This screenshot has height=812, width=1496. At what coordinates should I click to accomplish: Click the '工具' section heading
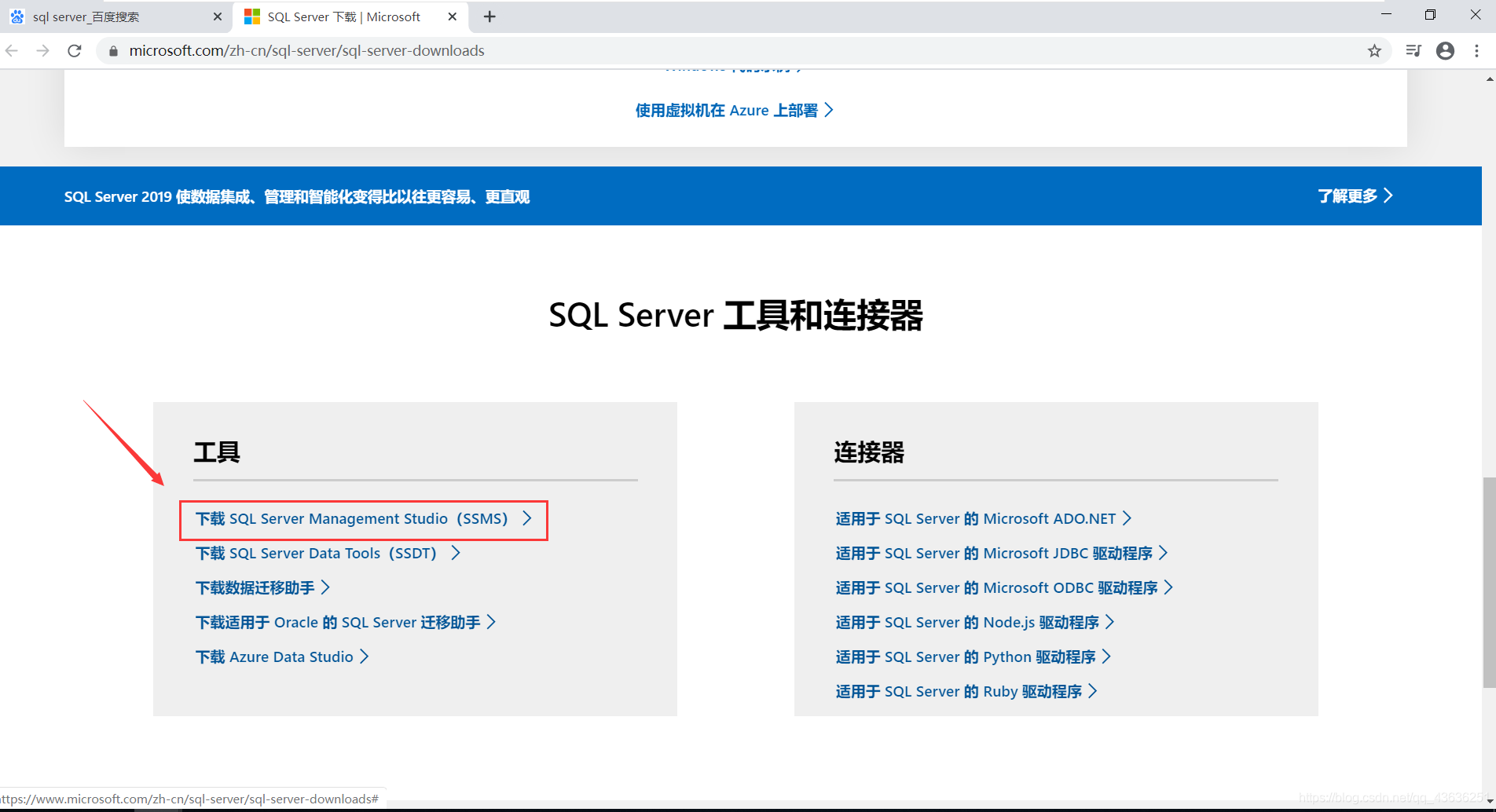217,452
